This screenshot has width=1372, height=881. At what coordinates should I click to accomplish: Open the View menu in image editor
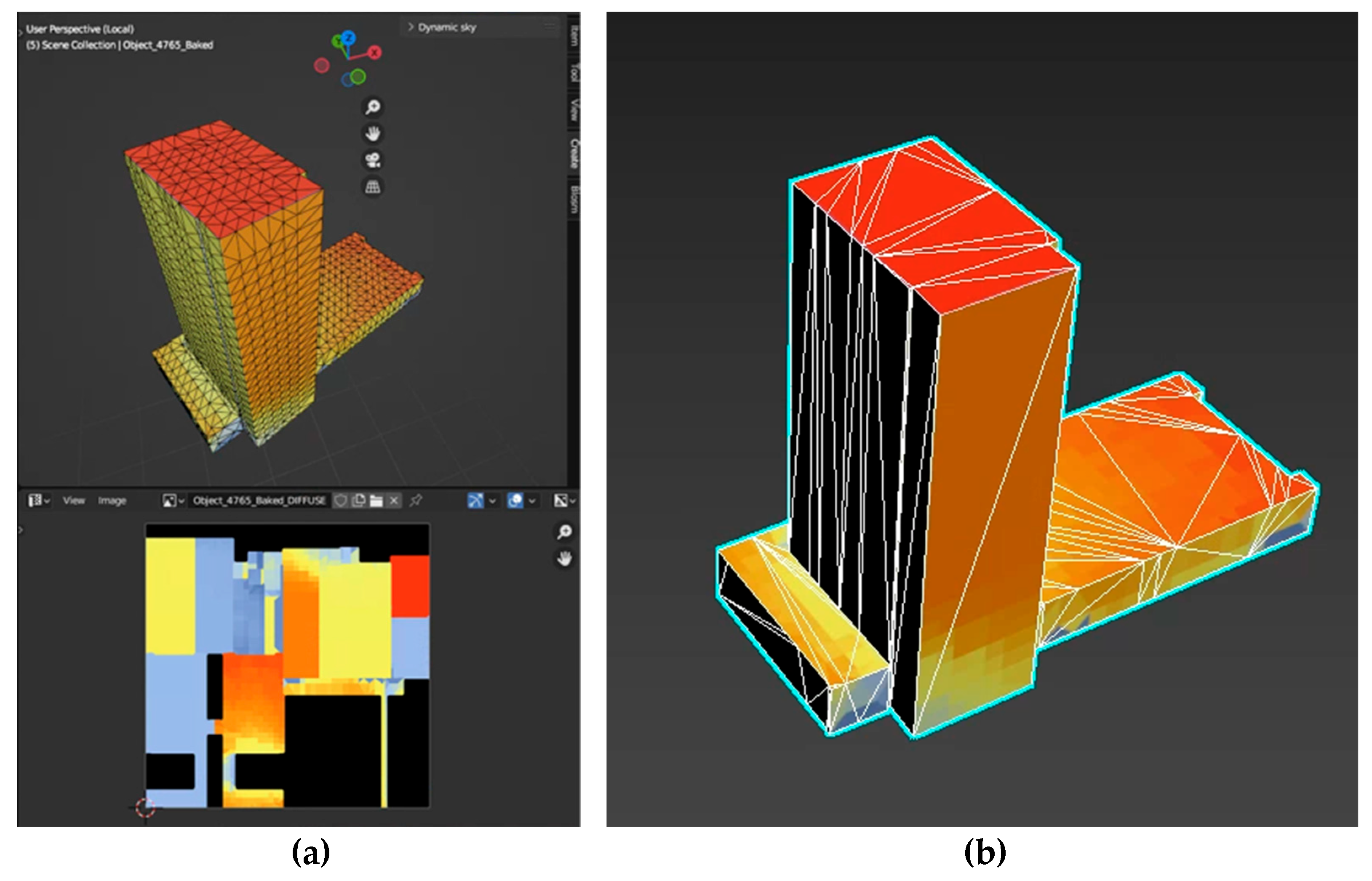74,501
